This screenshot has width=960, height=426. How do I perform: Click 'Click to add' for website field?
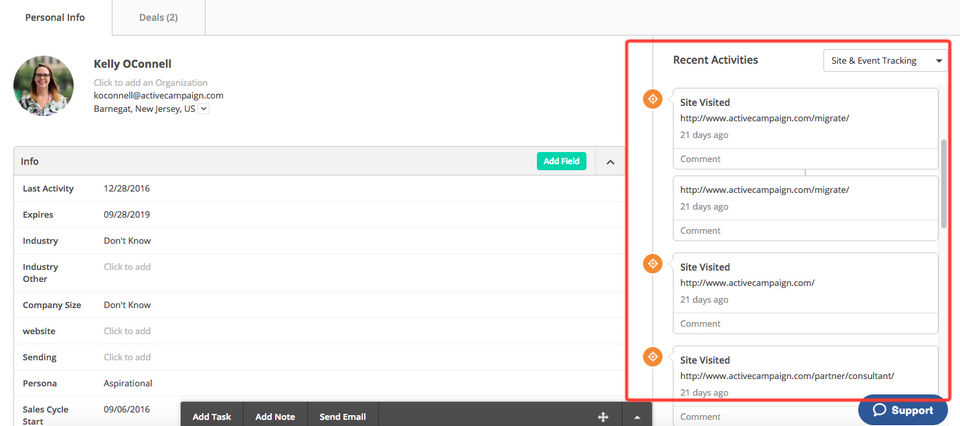click(127, 331)
